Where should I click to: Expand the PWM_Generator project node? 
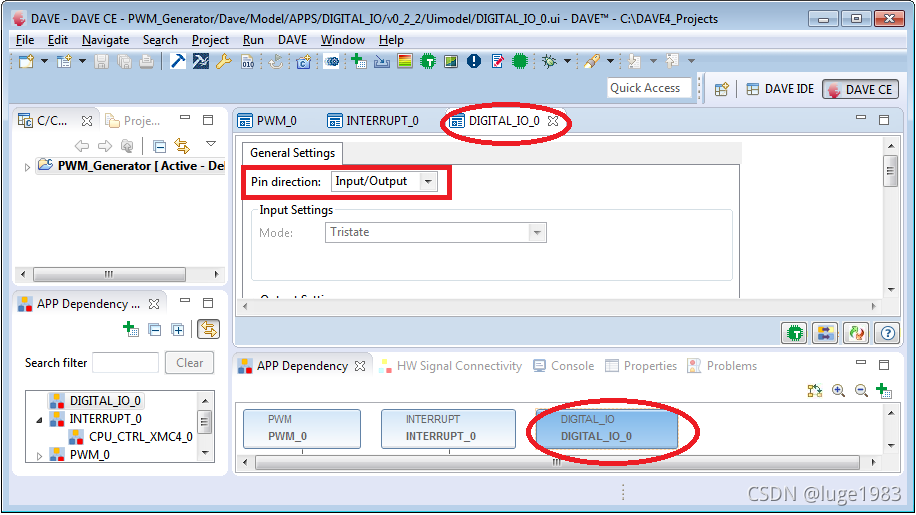pyautogui.click(x=27, y=167)
